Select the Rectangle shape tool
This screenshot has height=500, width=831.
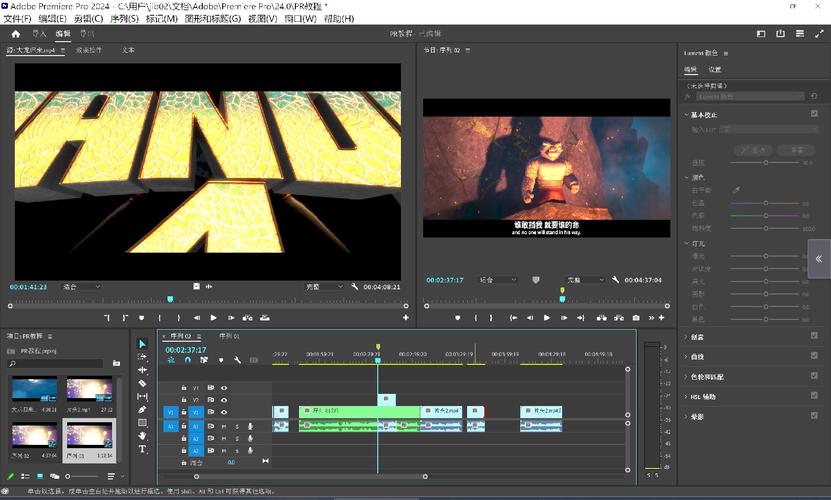point(142,423)
